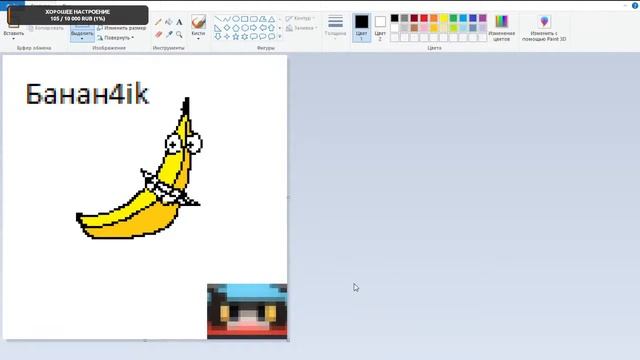This screenshot has height=360, width=640.
Task: Choose the triangle shape
Action: pos(271,19)
